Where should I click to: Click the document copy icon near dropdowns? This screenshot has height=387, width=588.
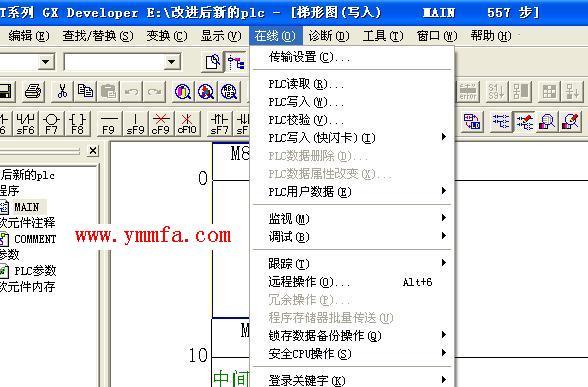click(x=213, y=62)
